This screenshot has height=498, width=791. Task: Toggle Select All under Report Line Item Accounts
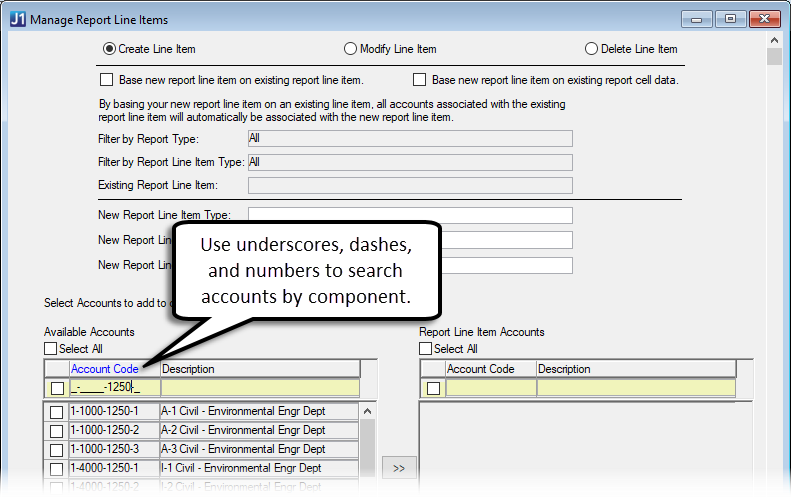(426, 349)
